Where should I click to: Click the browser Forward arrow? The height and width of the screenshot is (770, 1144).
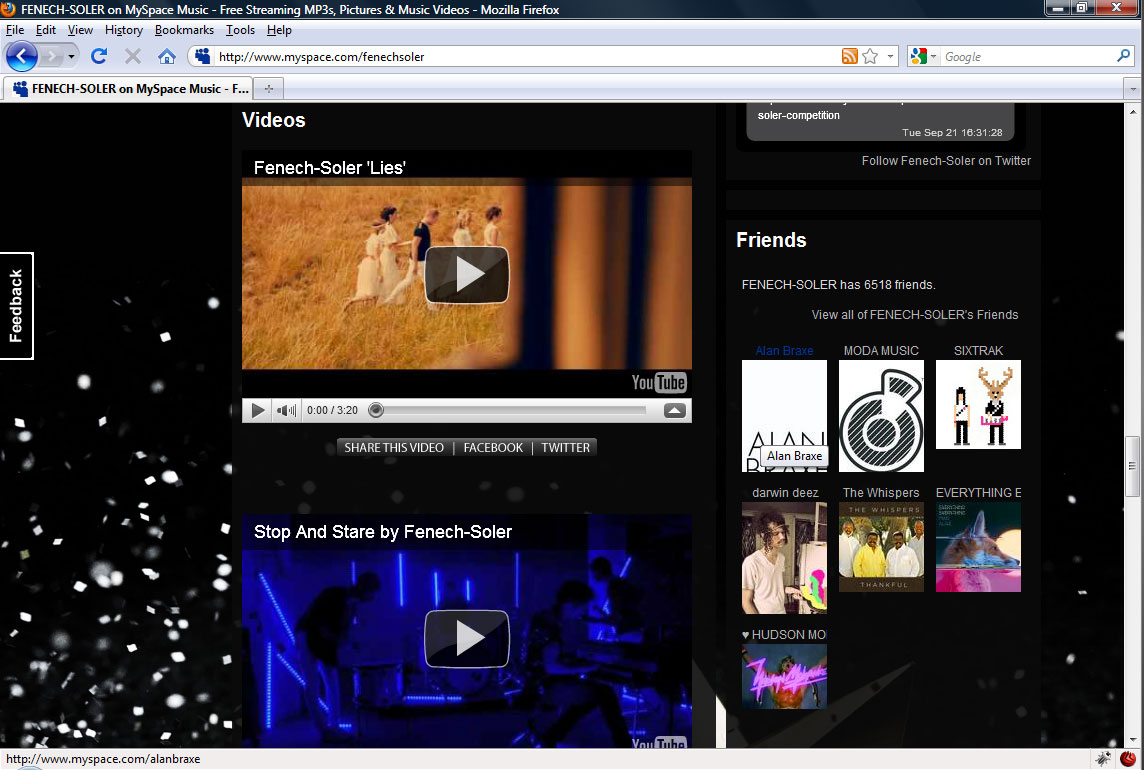click(x=52, y=56)
